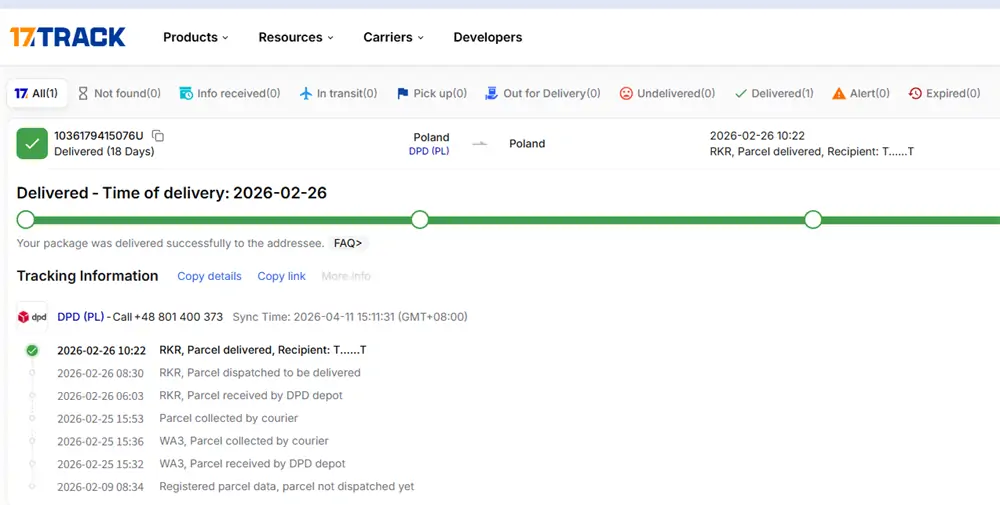Click the orange Alert triangle icon
Image resolution: width=1000 pixels, height=505 pixels.
tap(839, 94)
